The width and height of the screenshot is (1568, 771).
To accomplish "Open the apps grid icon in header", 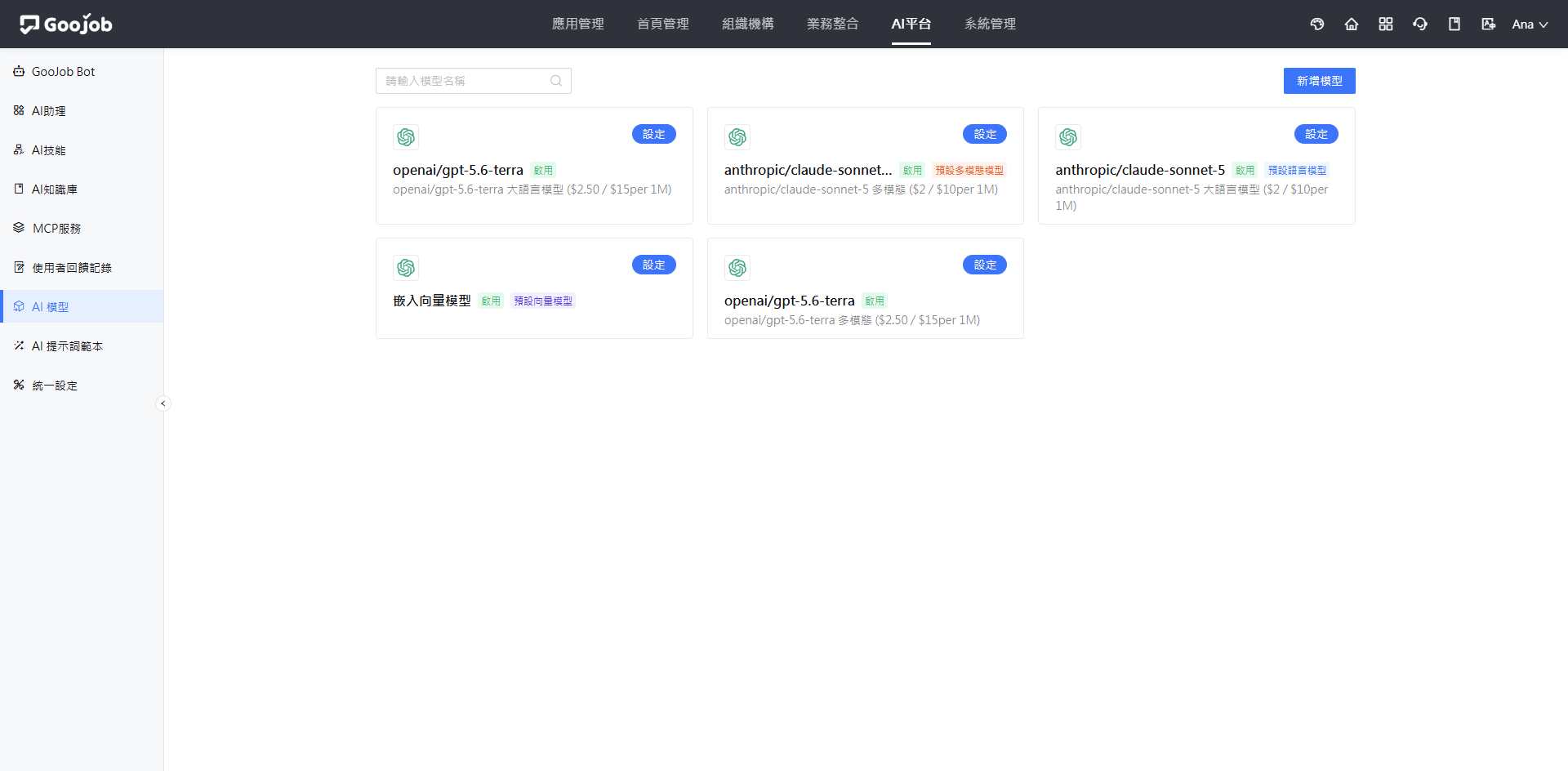I will 1386,25.
